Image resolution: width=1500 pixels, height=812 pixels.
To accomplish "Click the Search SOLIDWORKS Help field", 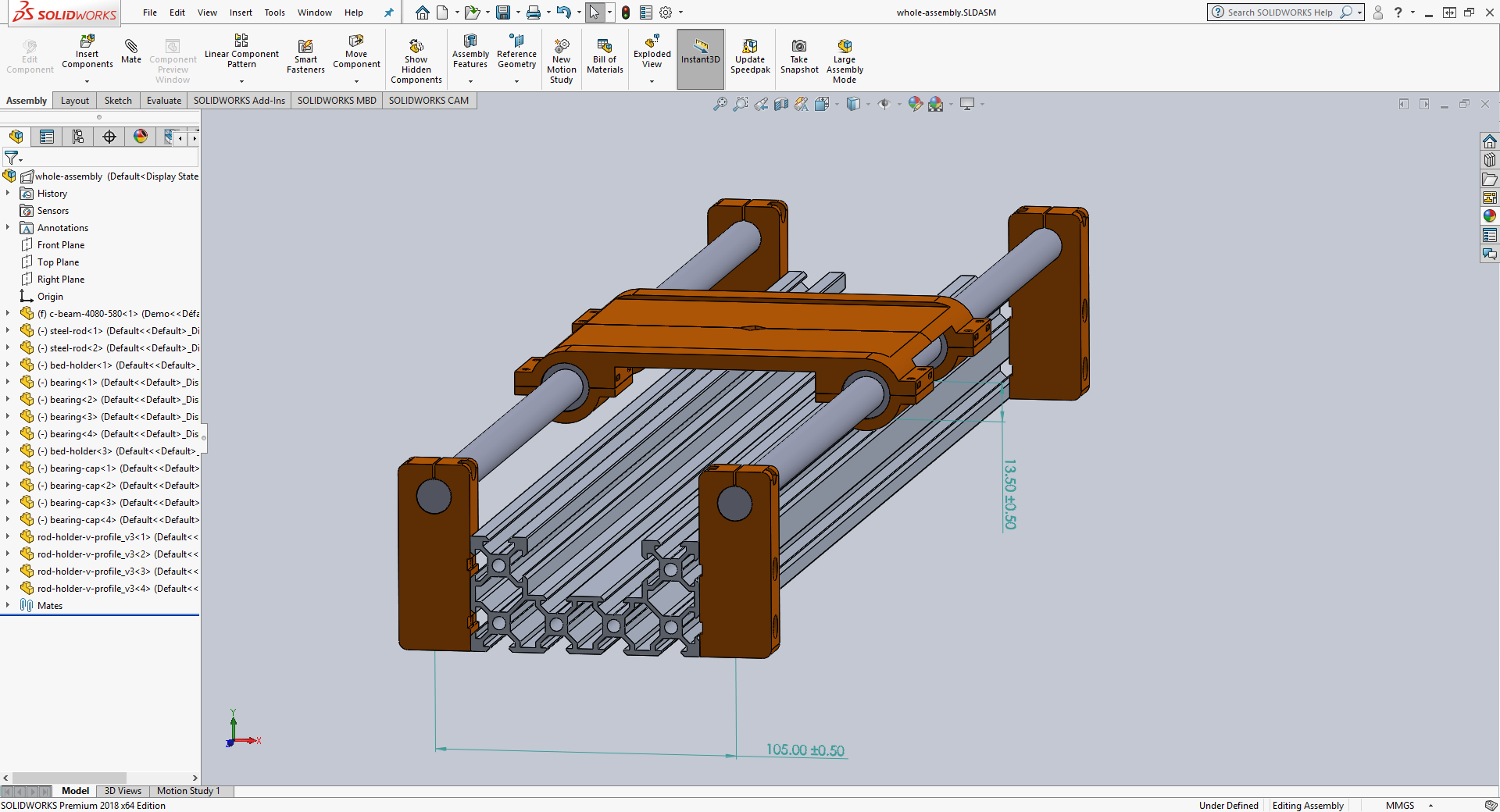I will pyautogui.click(x=1280, y=12).
